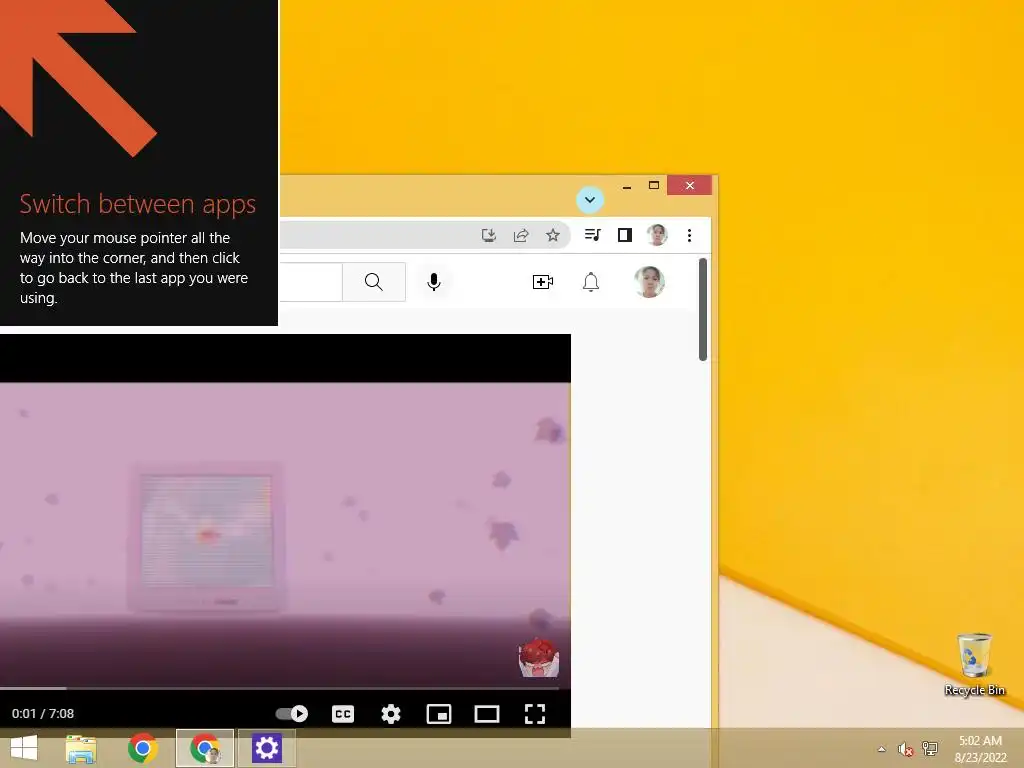Open YouTube create video icon
Screen dimensions: 1024x768
543,281
